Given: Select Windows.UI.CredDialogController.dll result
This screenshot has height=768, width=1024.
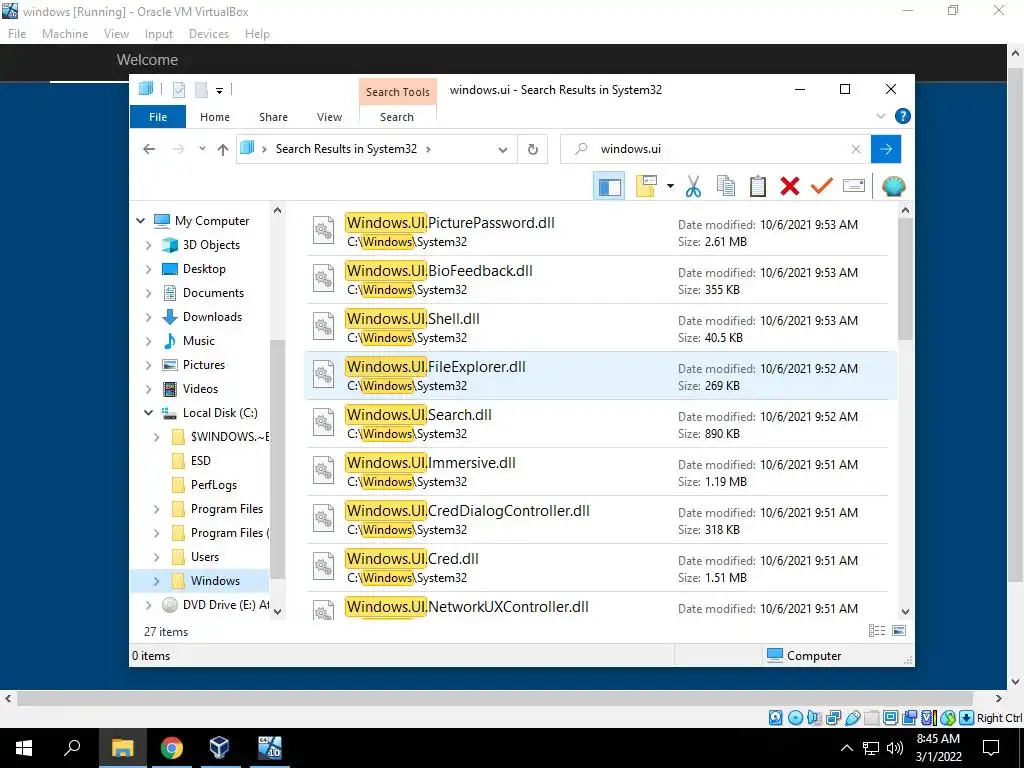Looking at the screenshot, I should point(600,520).
